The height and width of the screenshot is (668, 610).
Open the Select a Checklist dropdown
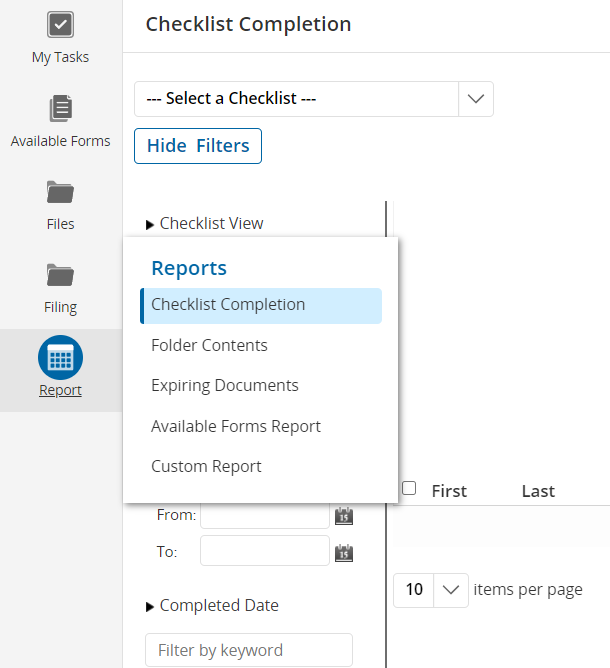tap(313, 99)
